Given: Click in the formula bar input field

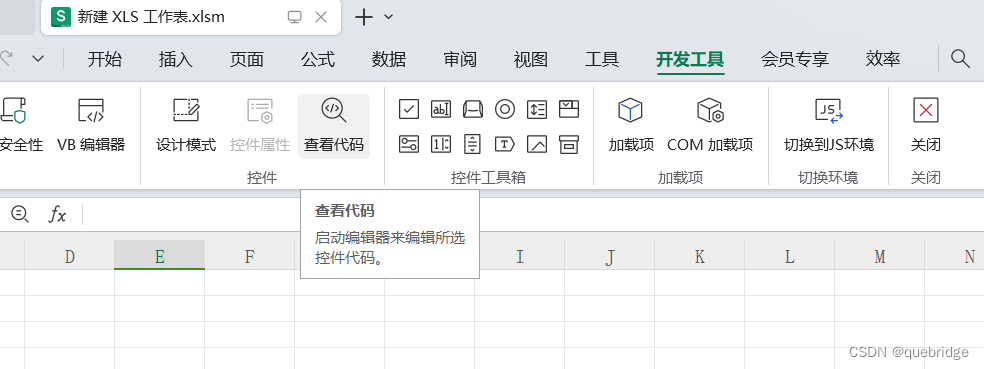Looking at the screenshot, I should (x=532, y=215).
